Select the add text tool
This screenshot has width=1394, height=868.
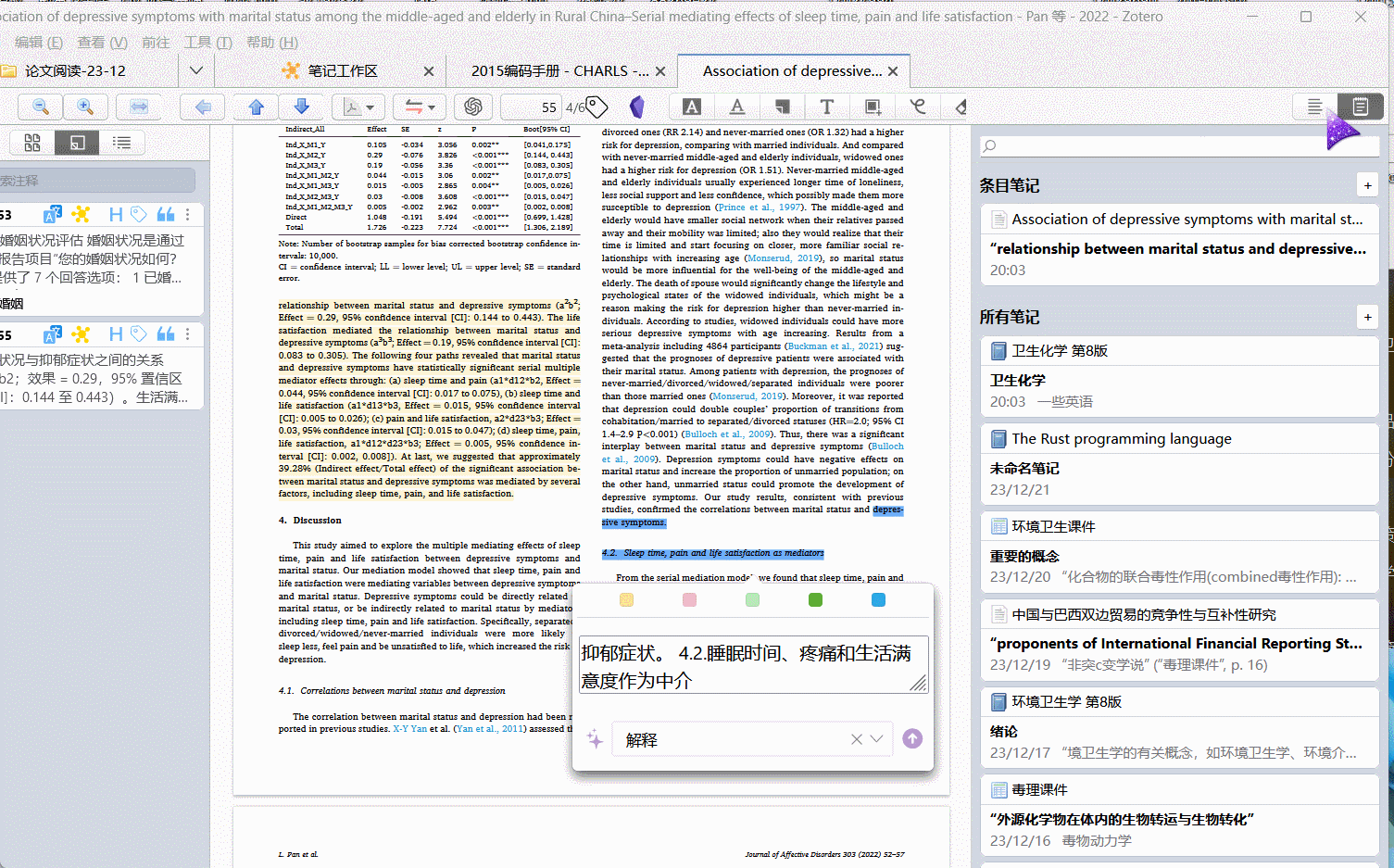(827, 107)
